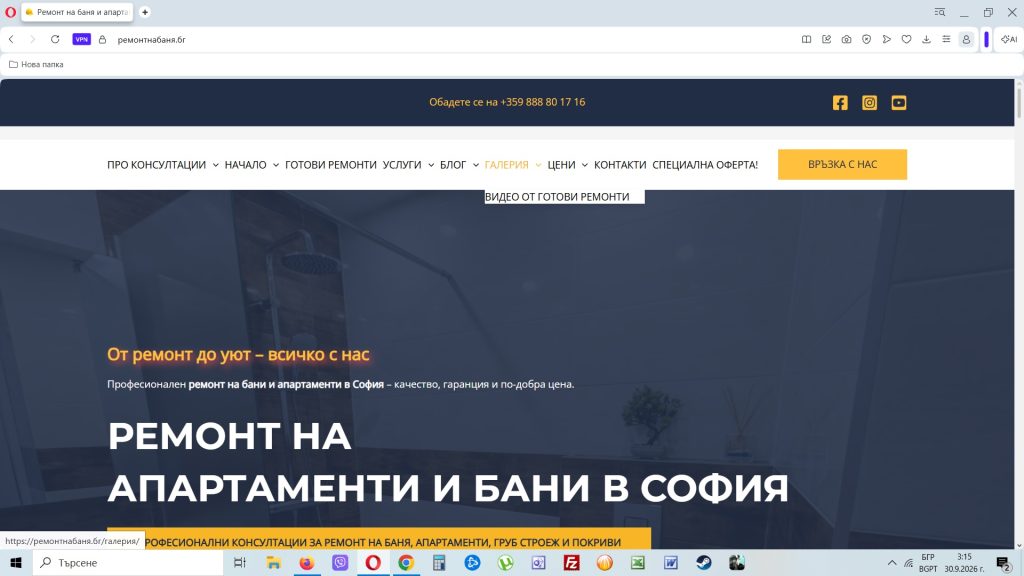Image resolution: width=1024 pixels, height=576 pixels.
Task: Open Task View on the taskbar
Action: (x=240, y=562)
